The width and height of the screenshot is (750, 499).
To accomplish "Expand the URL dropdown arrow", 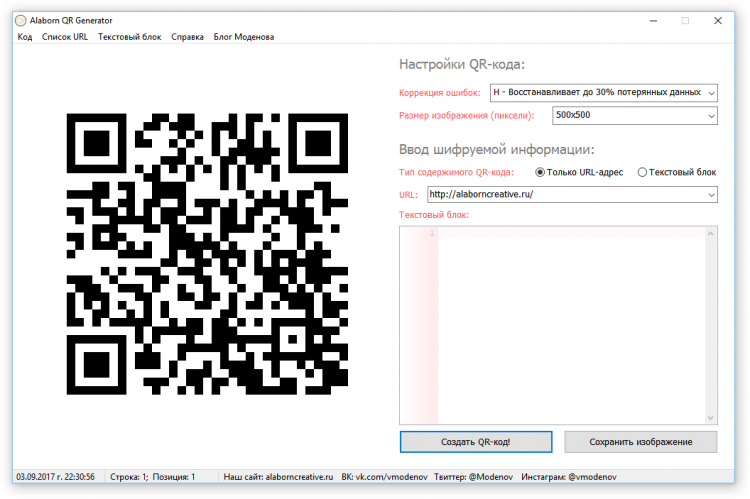I will coord(711,195).
